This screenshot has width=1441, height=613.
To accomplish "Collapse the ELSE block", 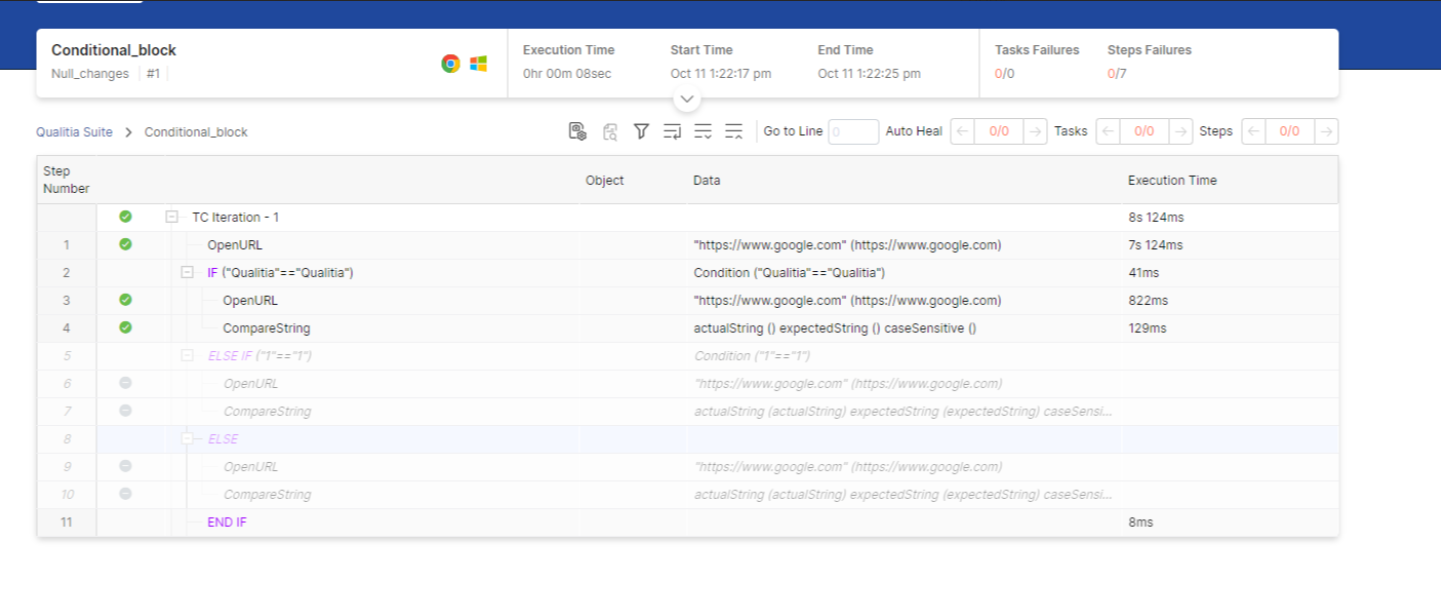I will click(187, 439).
